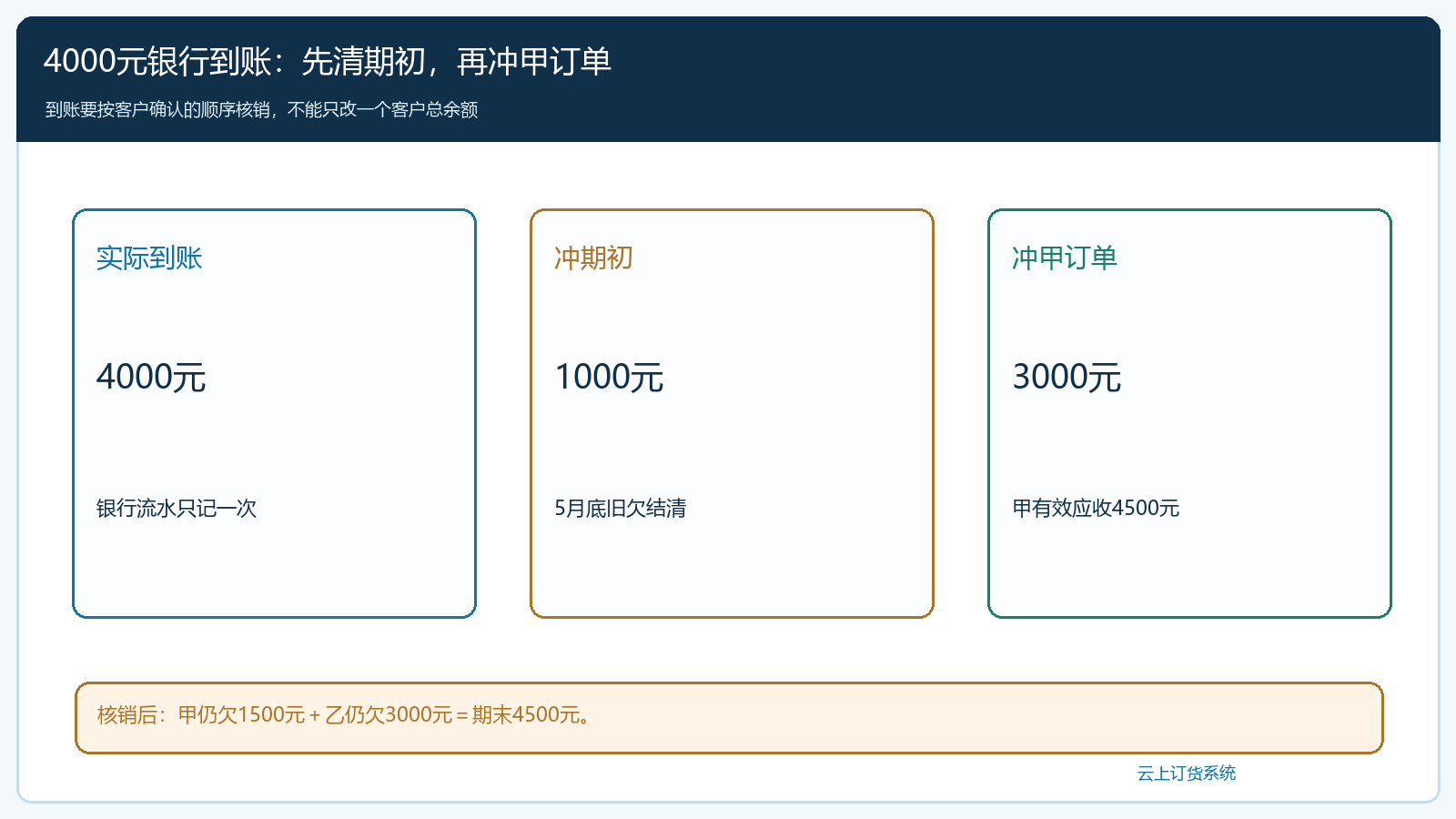Screen dimensions: 1456x819
Task: Click 乙仍欠3000元 in the summary banner
Action: pyautogui.click(x=389, y=715)
